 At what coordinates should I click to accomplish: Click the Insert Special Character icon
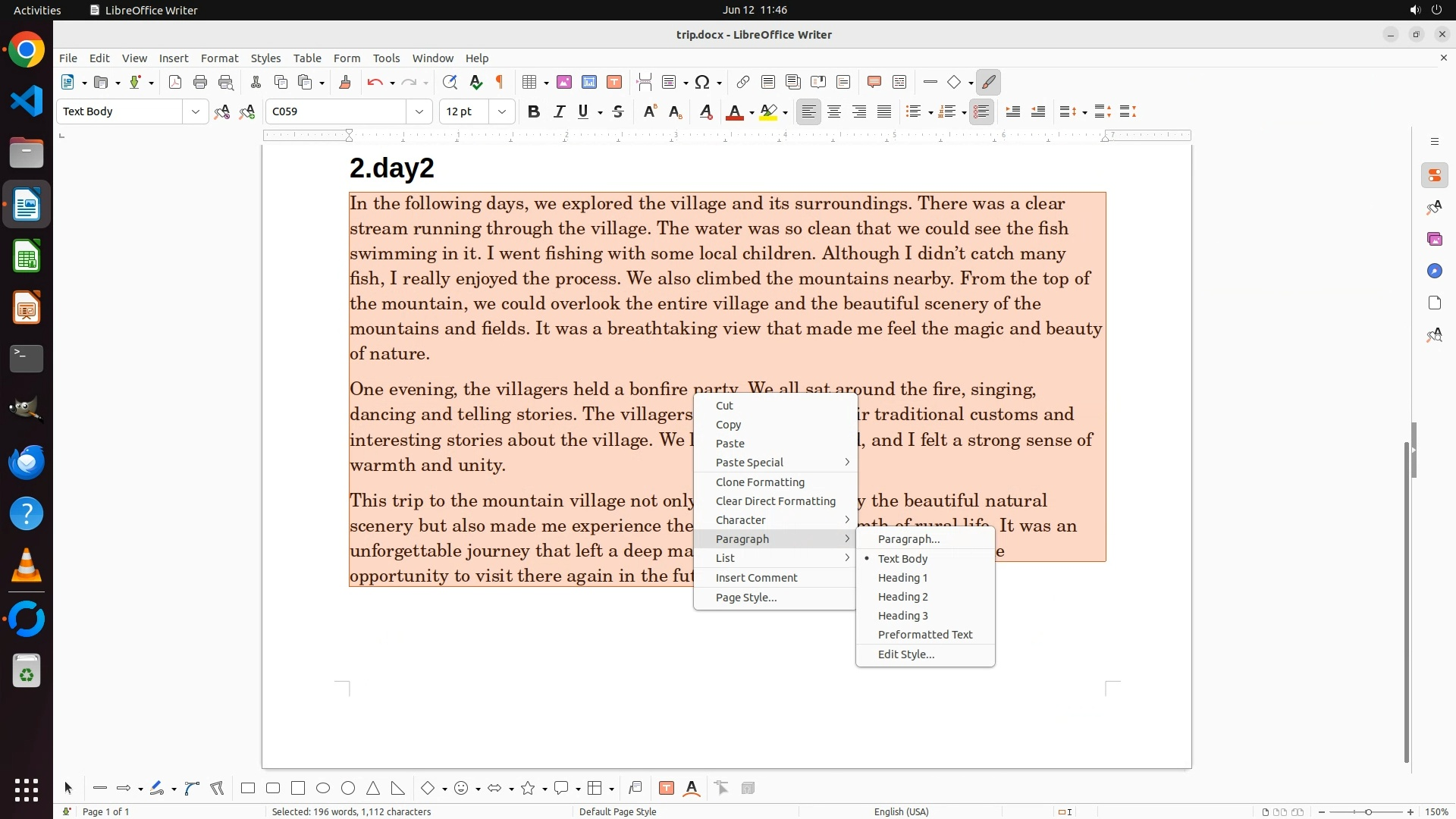[x=702, y=82]
